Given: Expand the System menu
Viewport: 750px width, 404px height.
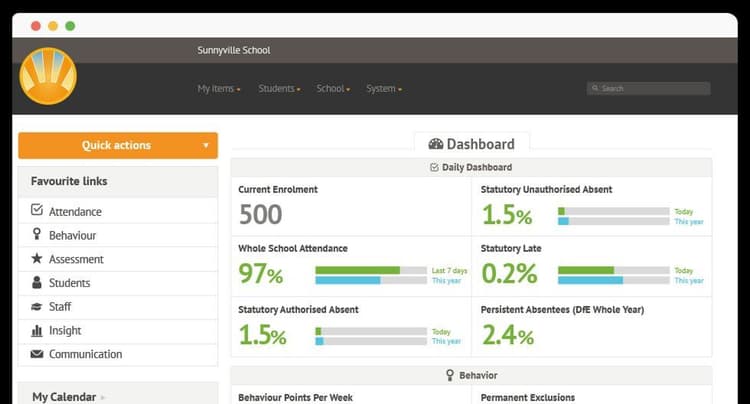Looking at the screenshot, I should tap(384, 89).
